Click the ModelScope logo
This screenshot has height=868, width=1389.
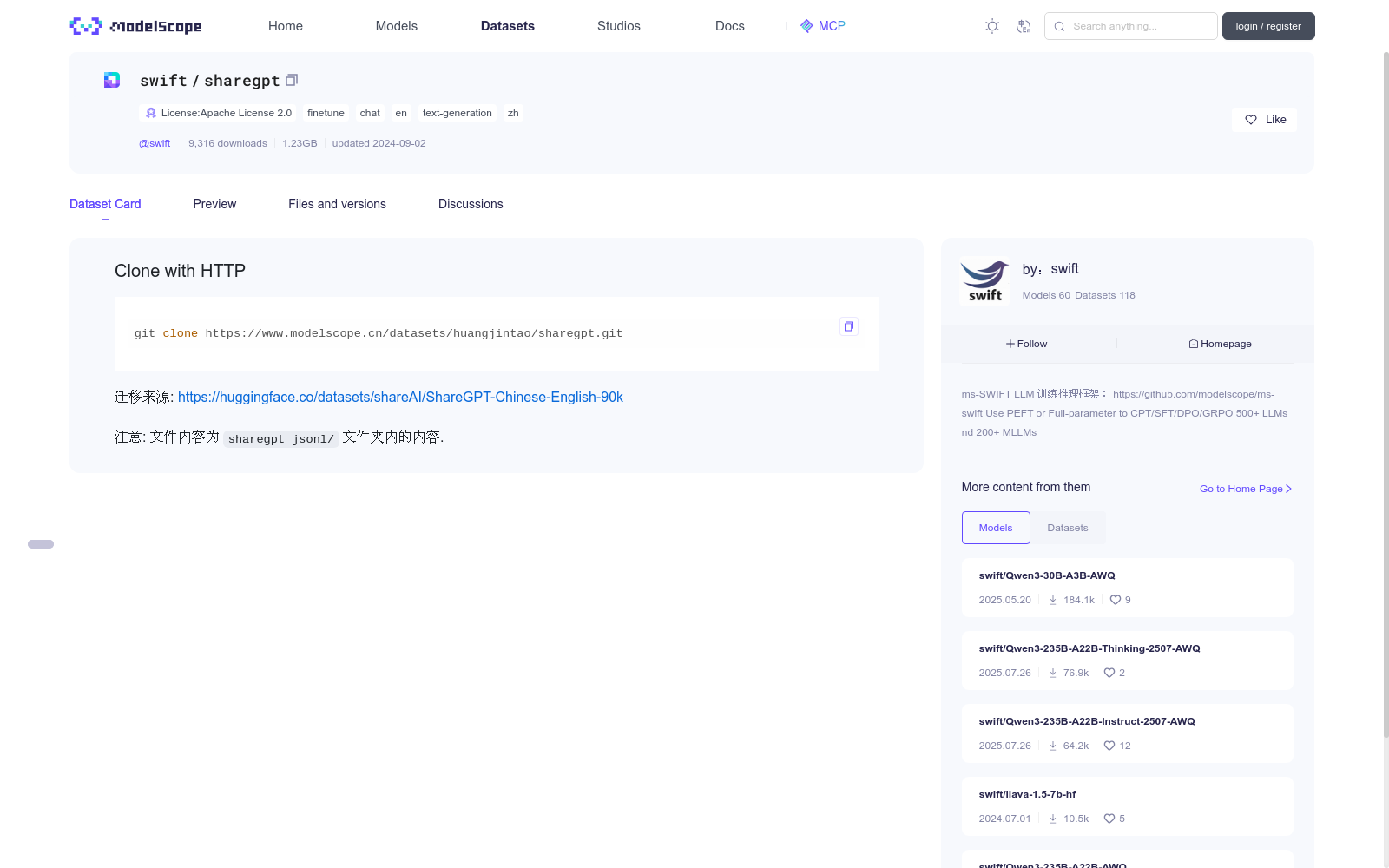pyautogui.click(x=135, y=26)
